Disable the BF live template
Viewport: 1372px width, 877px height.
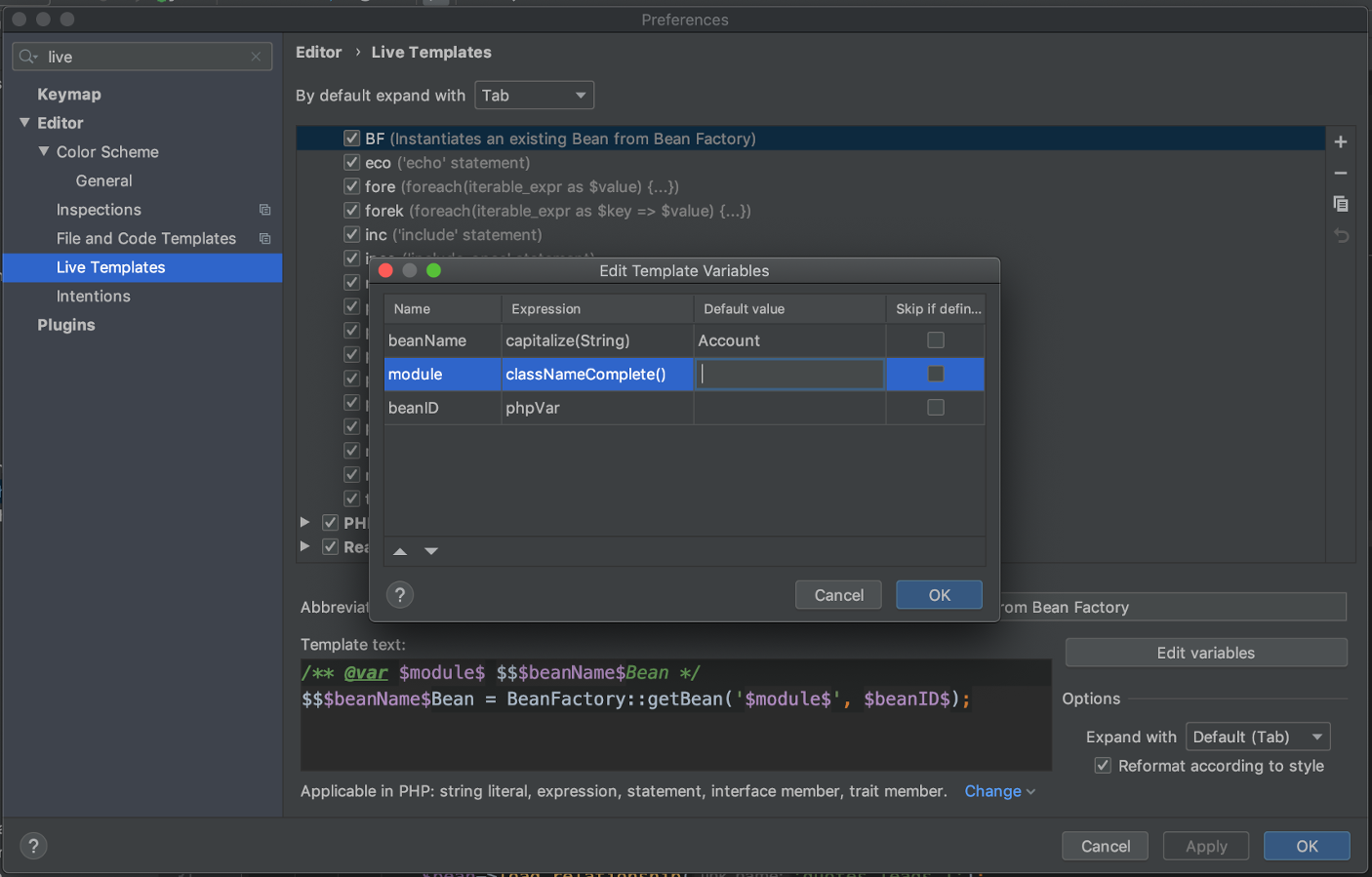(351, 139)
